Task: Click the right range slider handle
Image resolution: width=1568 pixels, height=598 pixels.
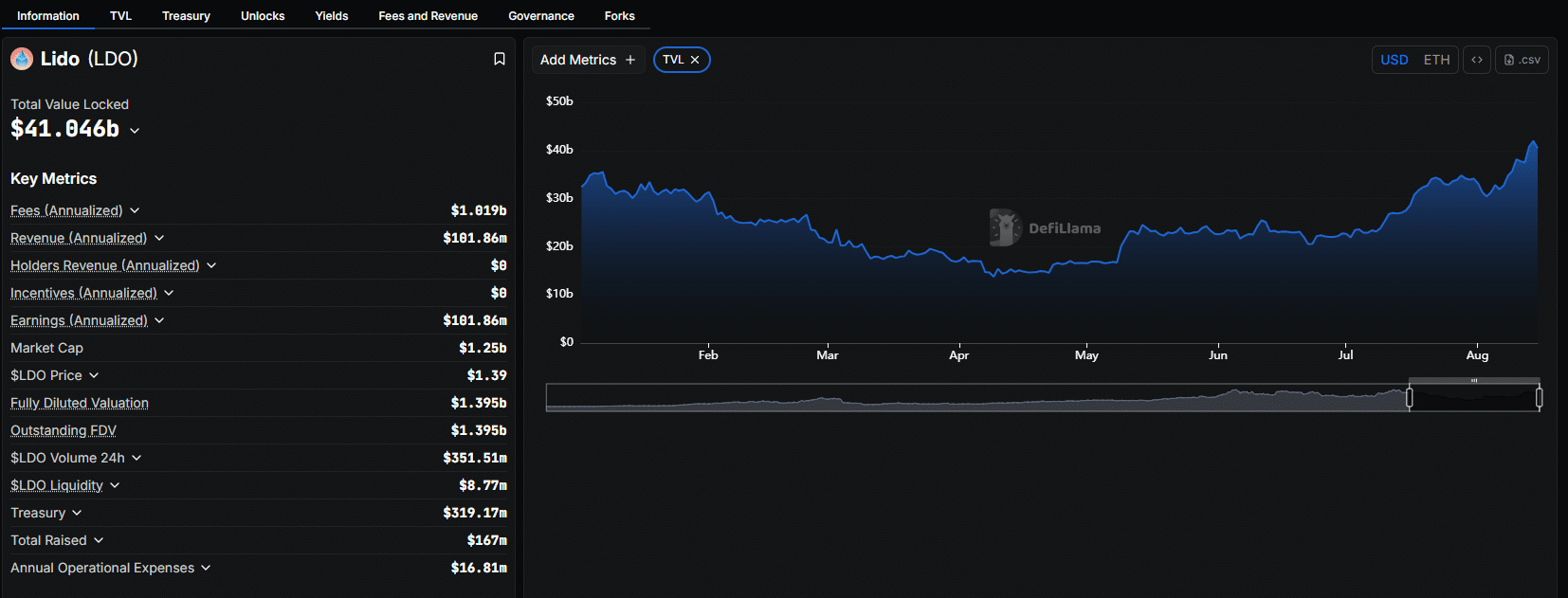Action: [1539, 398]
